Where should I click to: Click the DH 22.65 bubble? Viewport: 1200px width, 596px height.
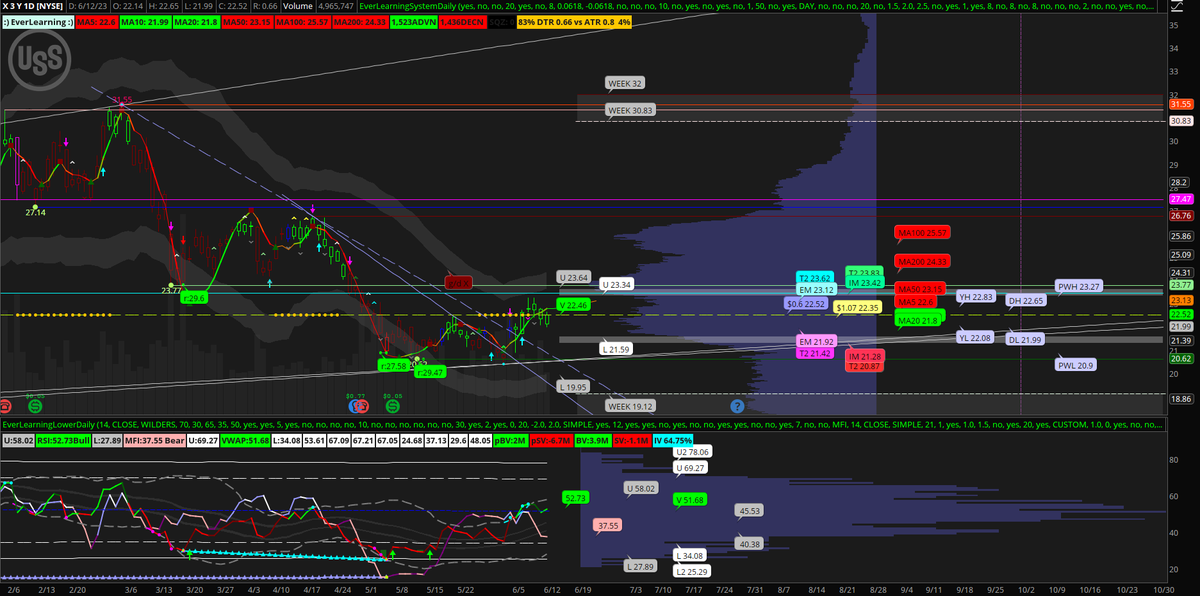click(1026, 300)
